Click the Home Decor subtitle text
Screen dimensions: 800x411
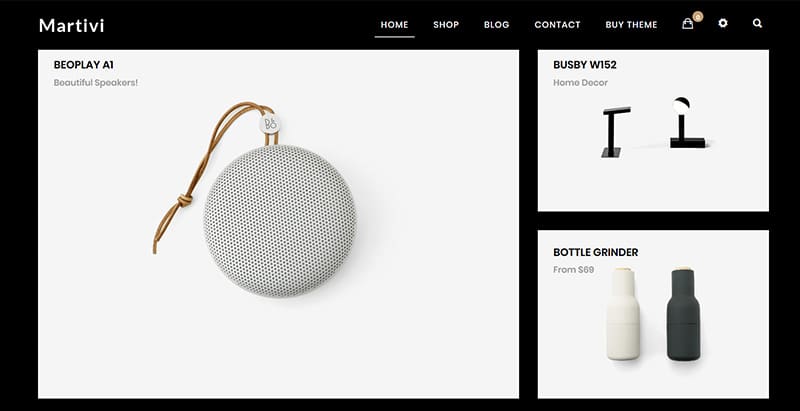point(581,82)
